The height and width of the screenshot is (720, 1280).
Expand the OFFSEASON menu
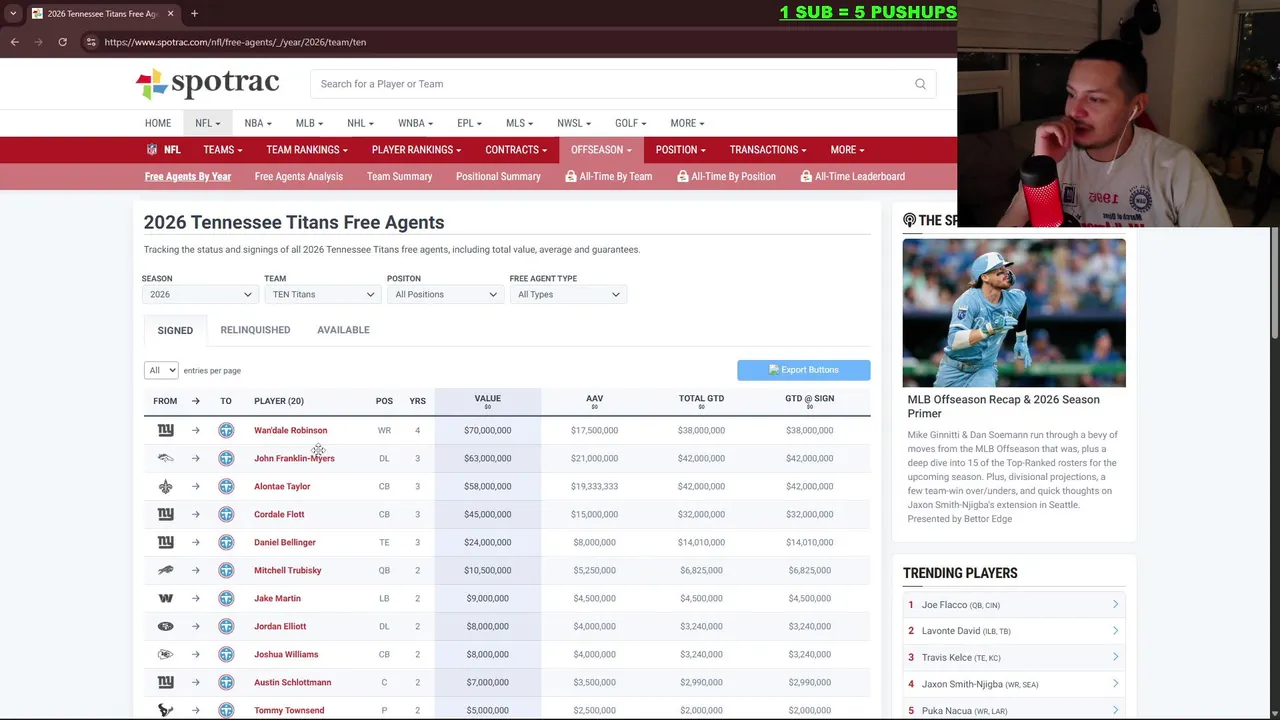601,150
